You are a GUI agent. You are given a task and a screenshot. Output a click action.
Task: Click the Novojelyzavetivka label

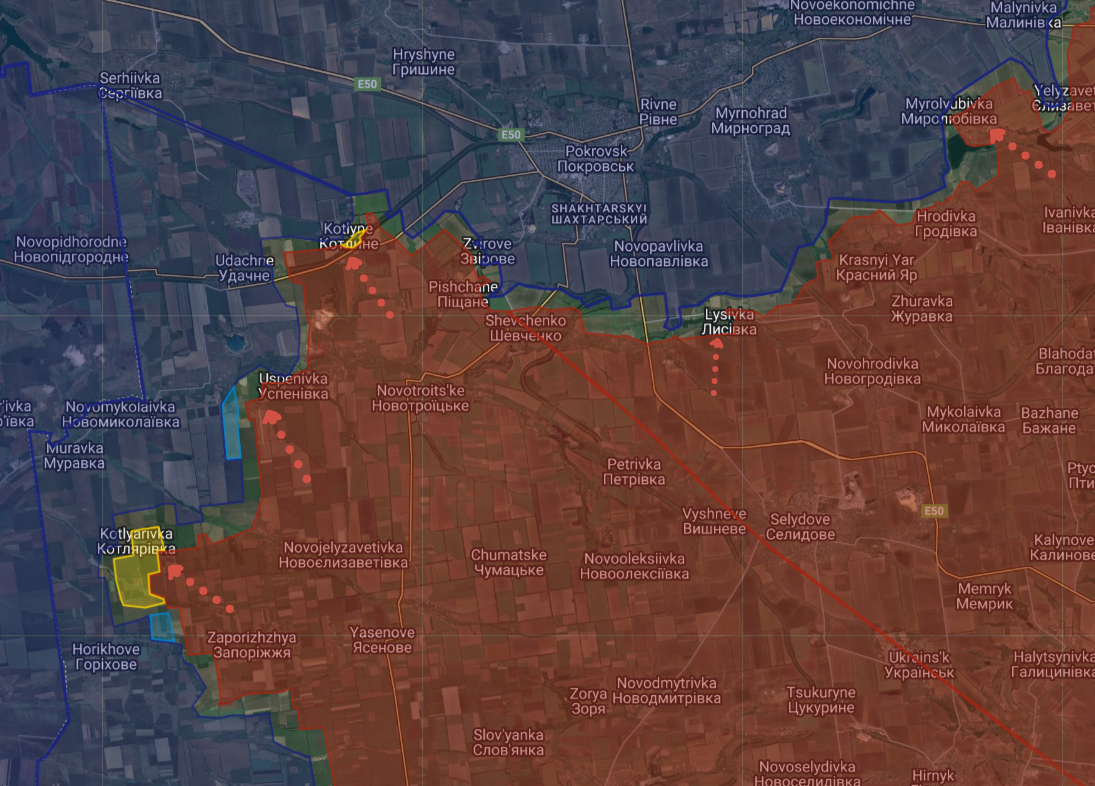(344, 555)
